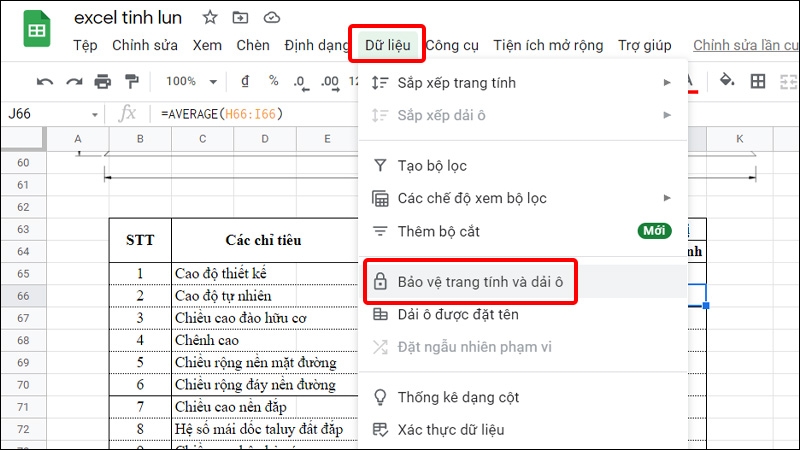Decrease decimal places button

[x=301, y=83]
